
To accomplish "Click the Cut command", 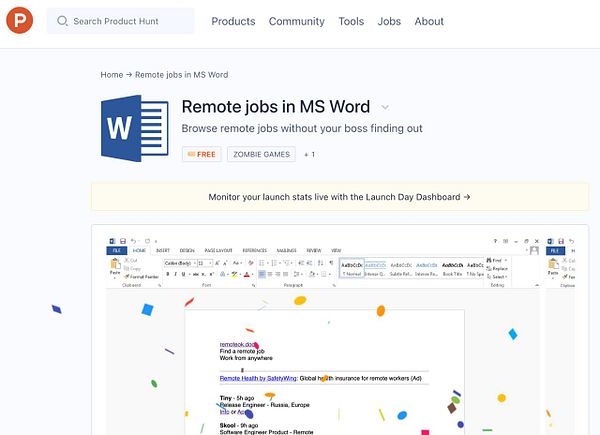I will coord(131,260).
